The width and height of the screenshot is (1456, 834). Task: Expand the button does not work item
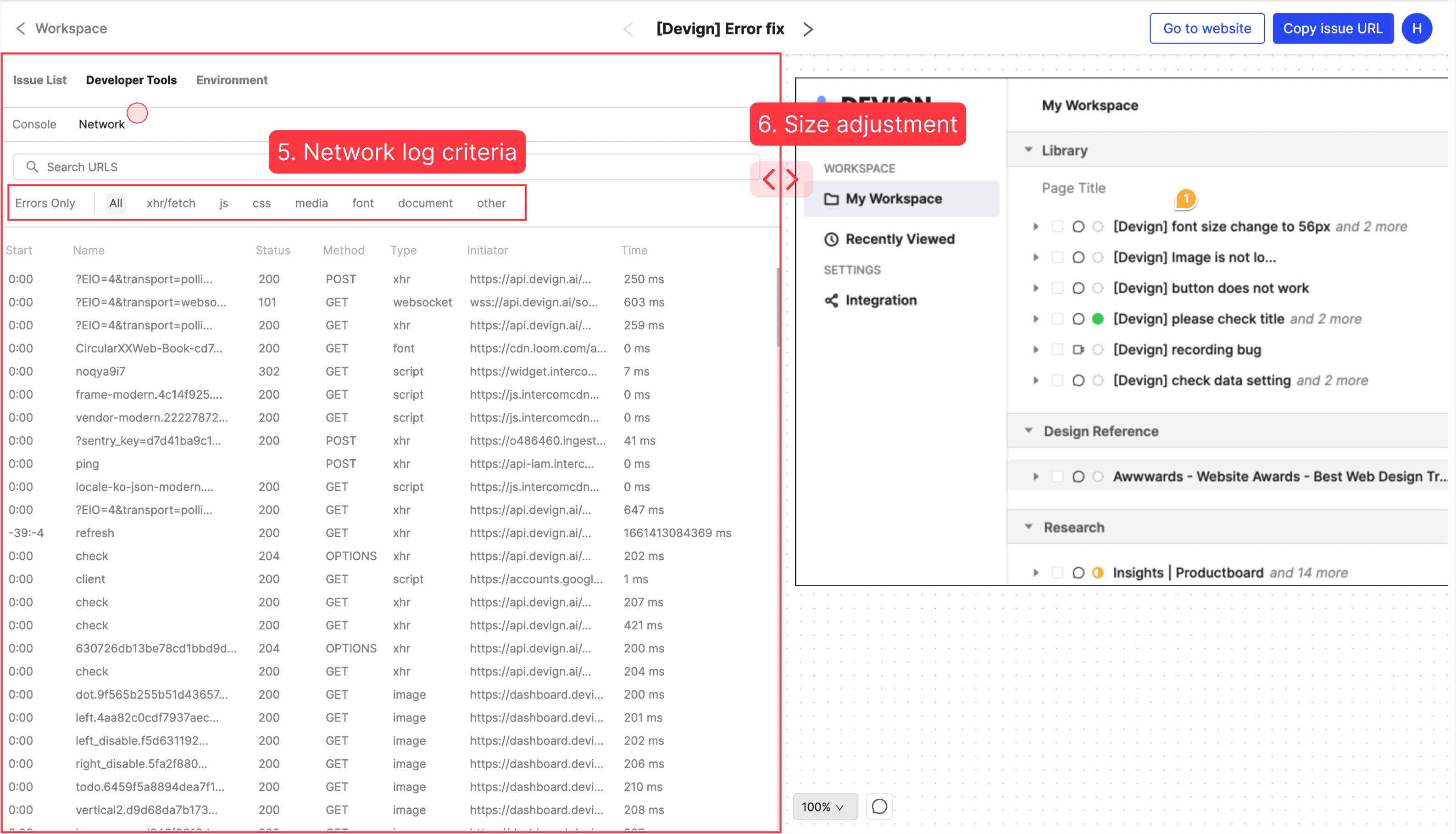pyautogui.click(x=1036, y=288)
